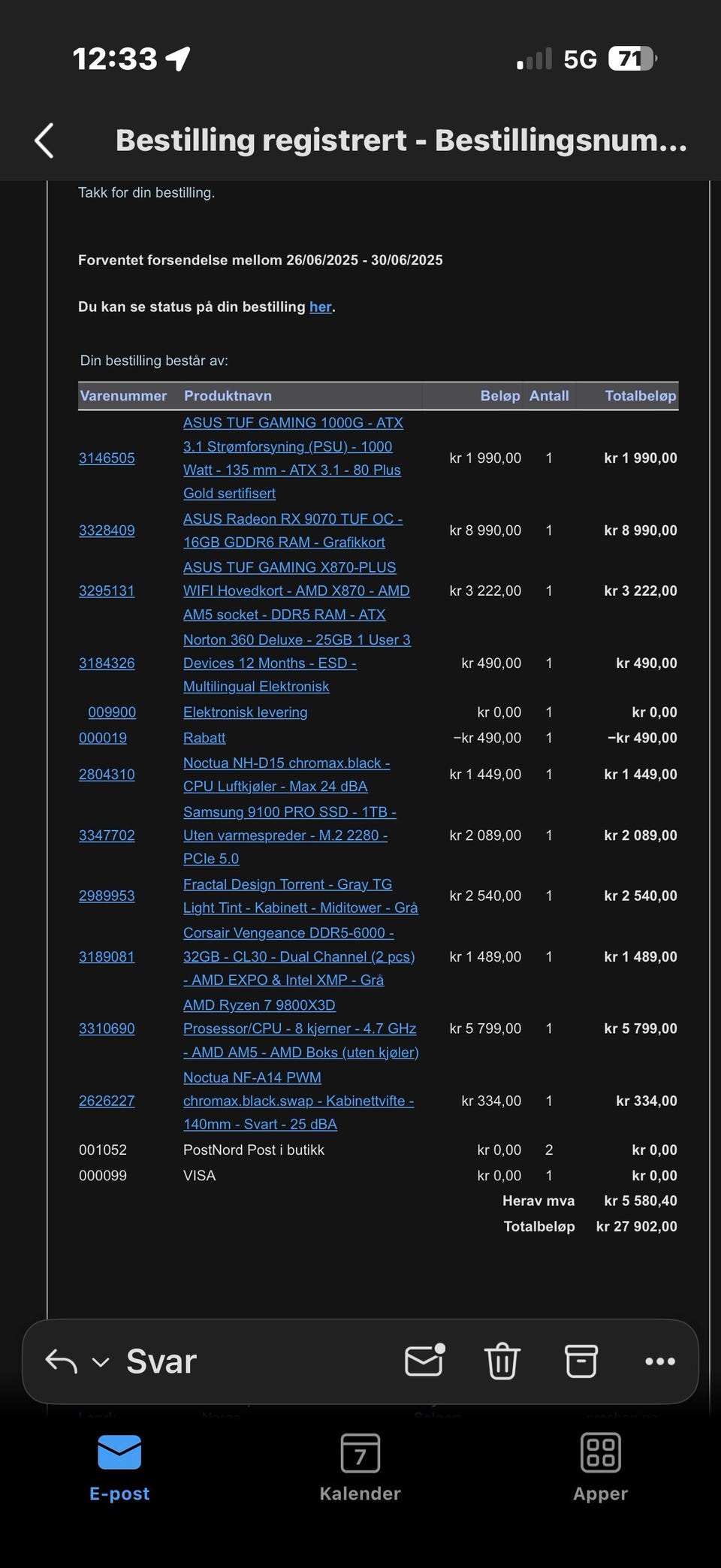Viewport: 721px width, 1568px height.
Task: Tap the email subject title
Action: 401,140
